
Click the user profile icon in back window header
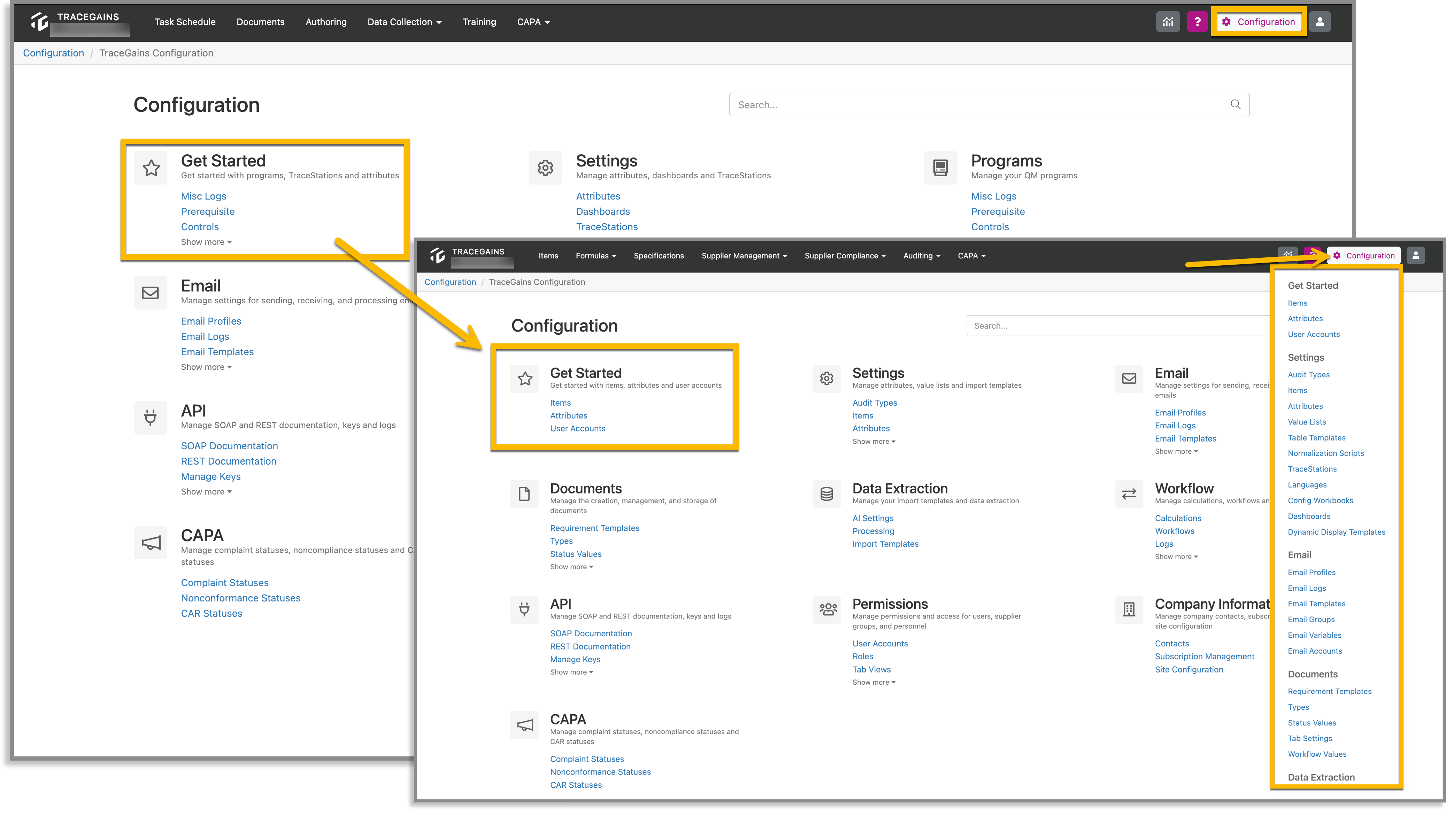(1320, 22)
